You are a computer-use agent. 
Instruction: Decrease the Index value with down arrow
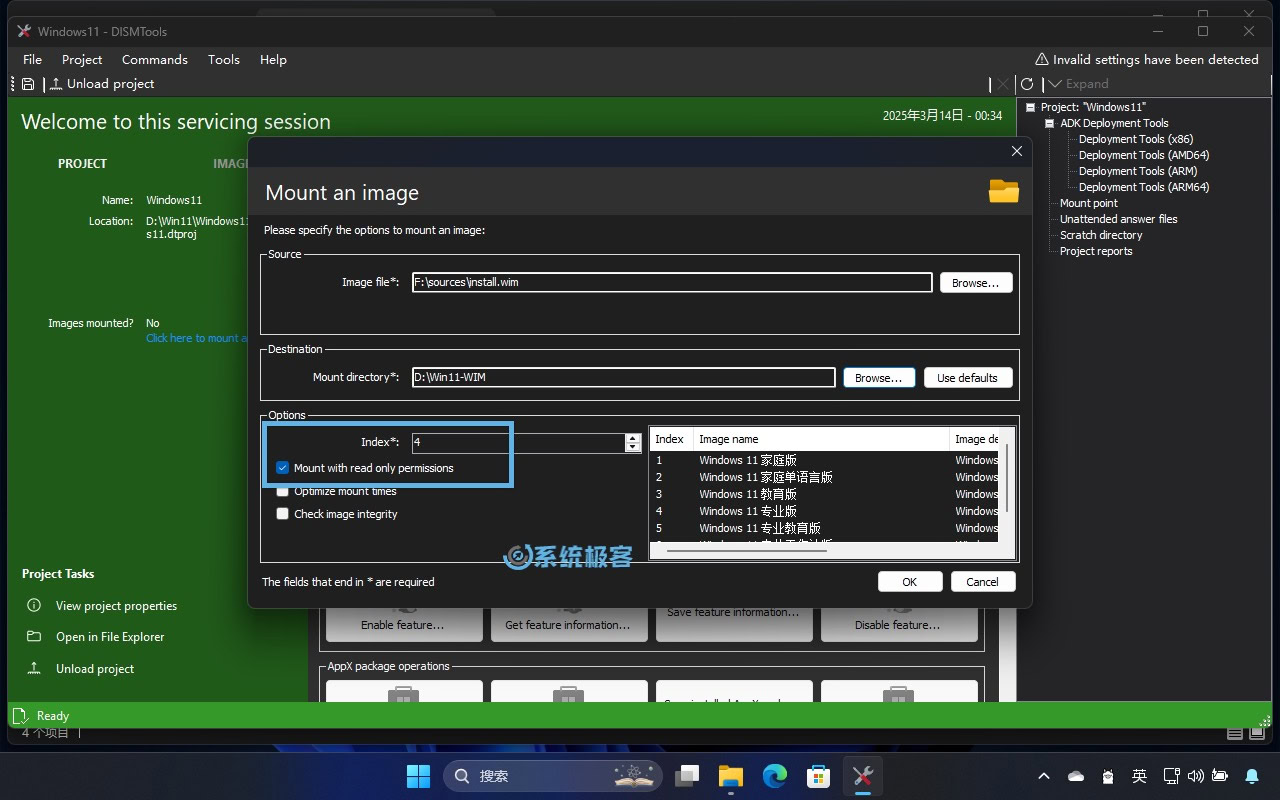point(632,447)
